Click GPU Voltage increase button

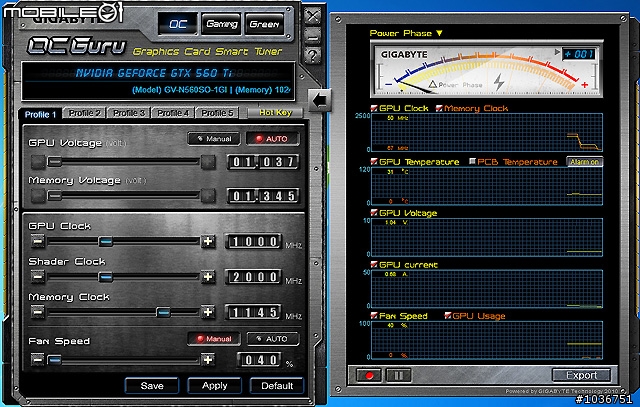click(208, 162)
